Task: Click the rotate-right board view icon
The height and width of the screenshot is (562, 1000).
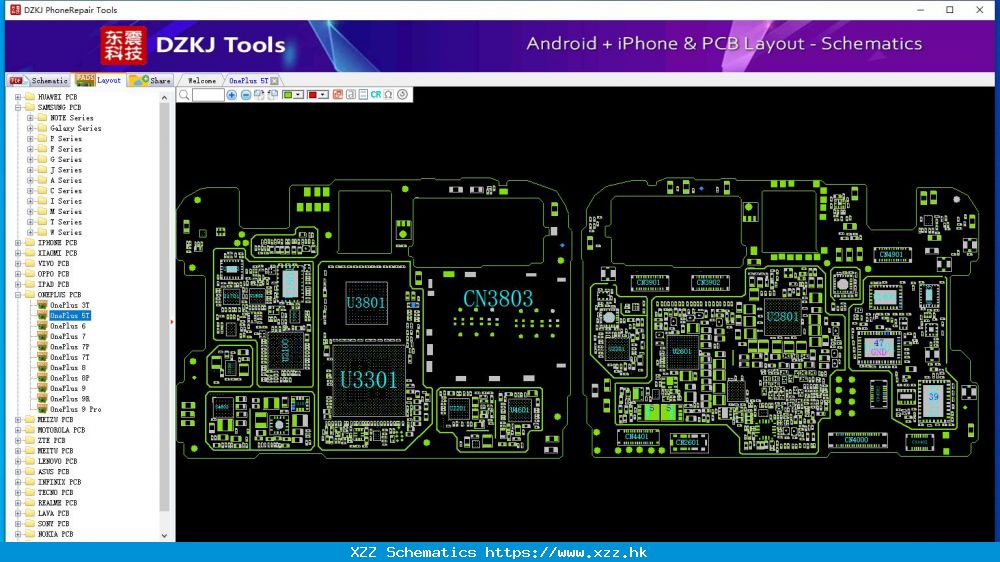Action: coord(259,95)
